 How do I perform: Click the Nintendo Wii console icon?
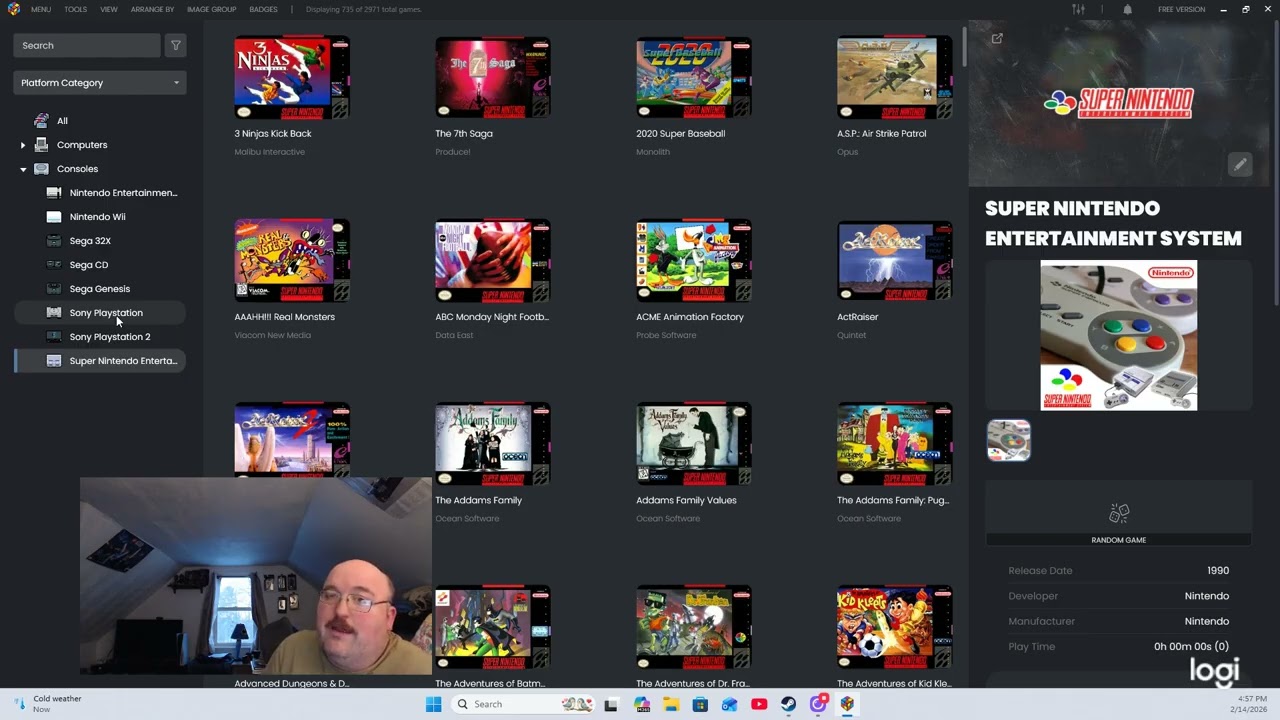tap(54, 217)
